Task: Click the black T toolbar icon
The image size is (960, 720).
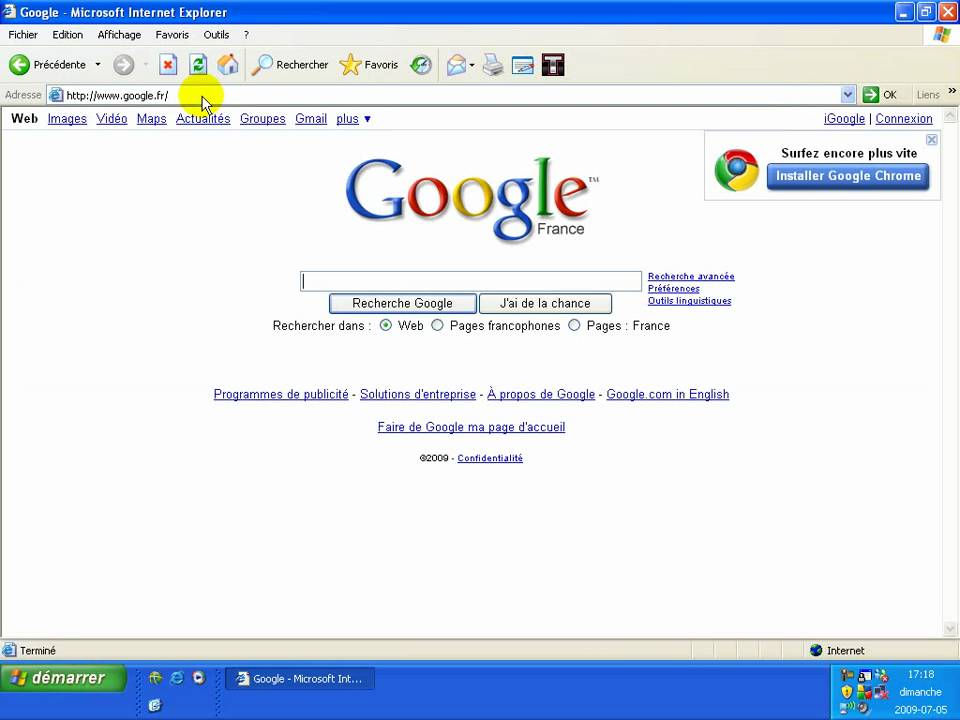Action: [x=553, y=64]
